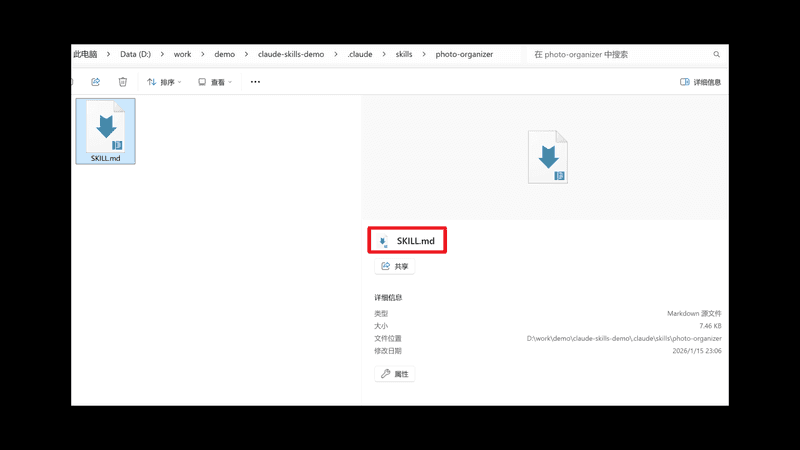The image size is (800, 450).
Task: Click the small file icon beside SKILL.md title
Action: (383, 241)
